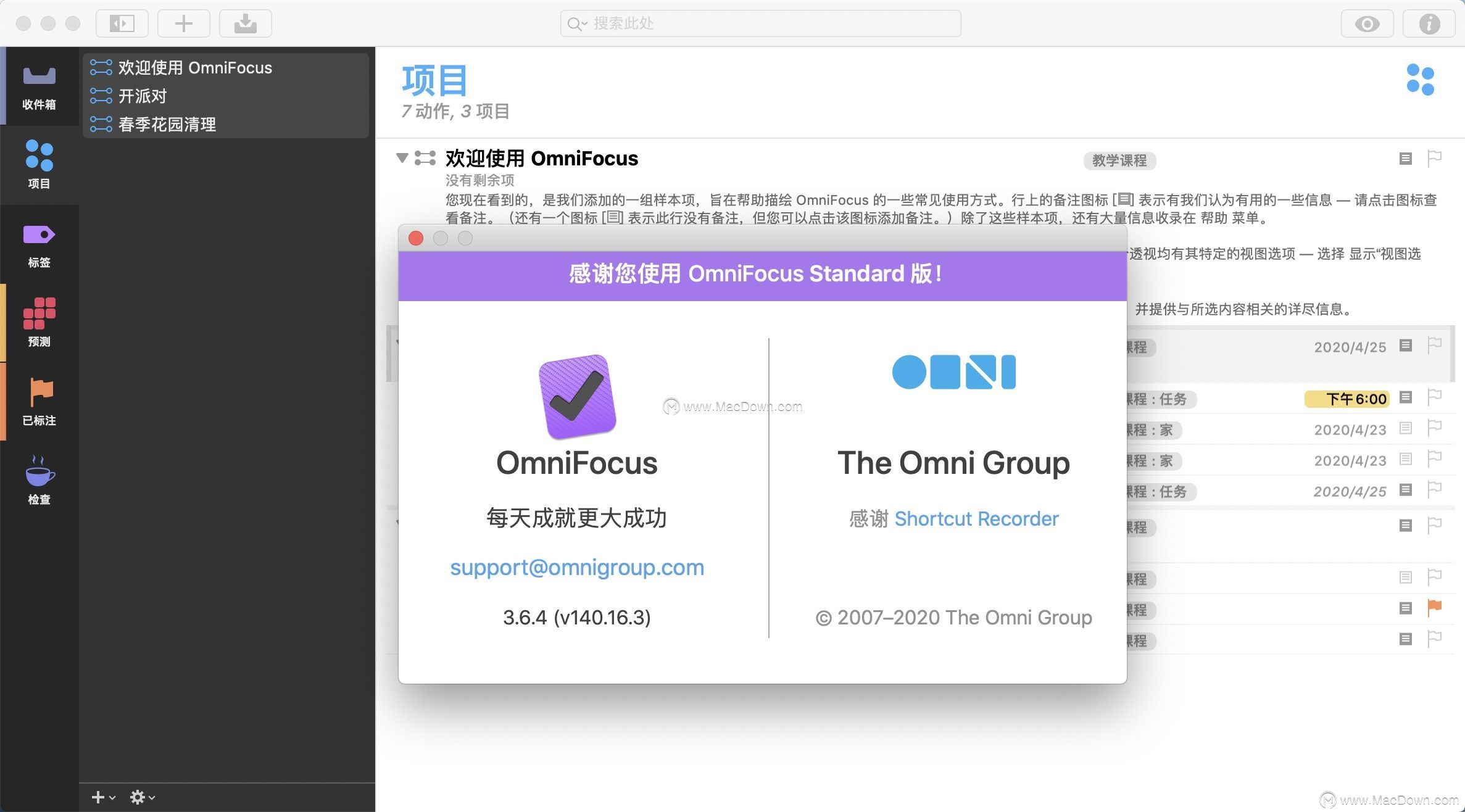This screenshot has height=812, width=1465.
Task: Open the Tags (标签) perspective
Action: 39,244
